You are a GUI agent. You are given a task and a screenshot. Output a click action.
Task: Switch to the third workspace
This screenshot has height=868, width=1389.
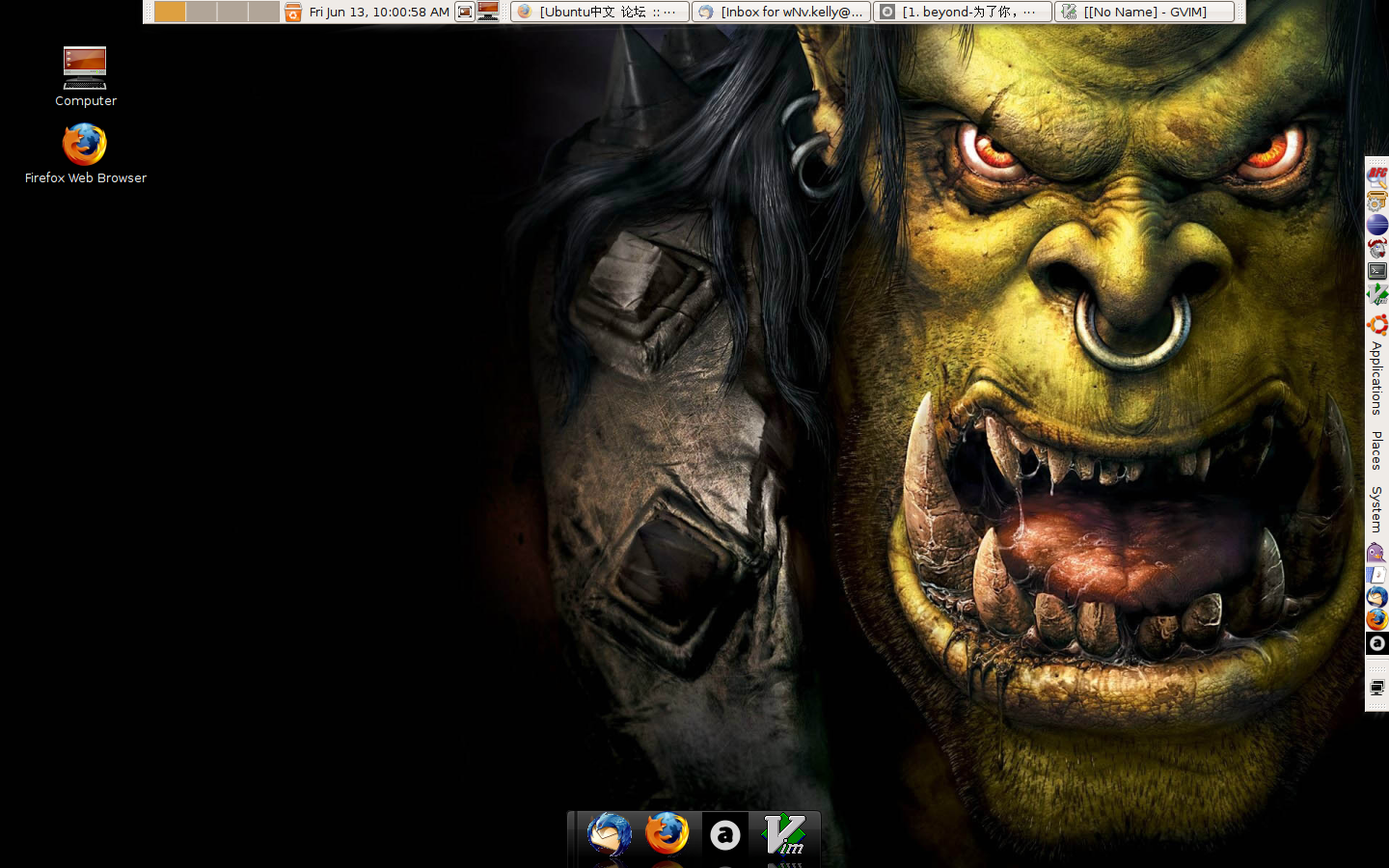(x=231, y=12)
